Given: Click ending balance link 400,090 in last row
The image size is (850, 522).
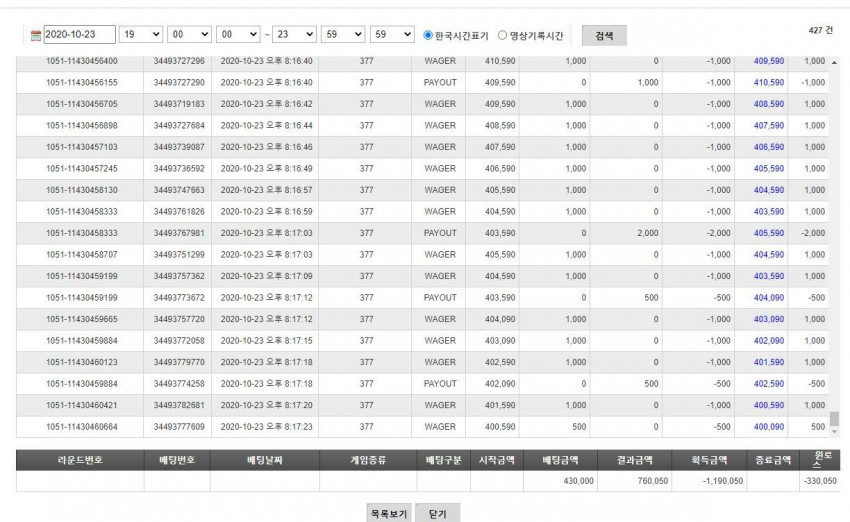Looking at the screenshot, I should 769,427.
